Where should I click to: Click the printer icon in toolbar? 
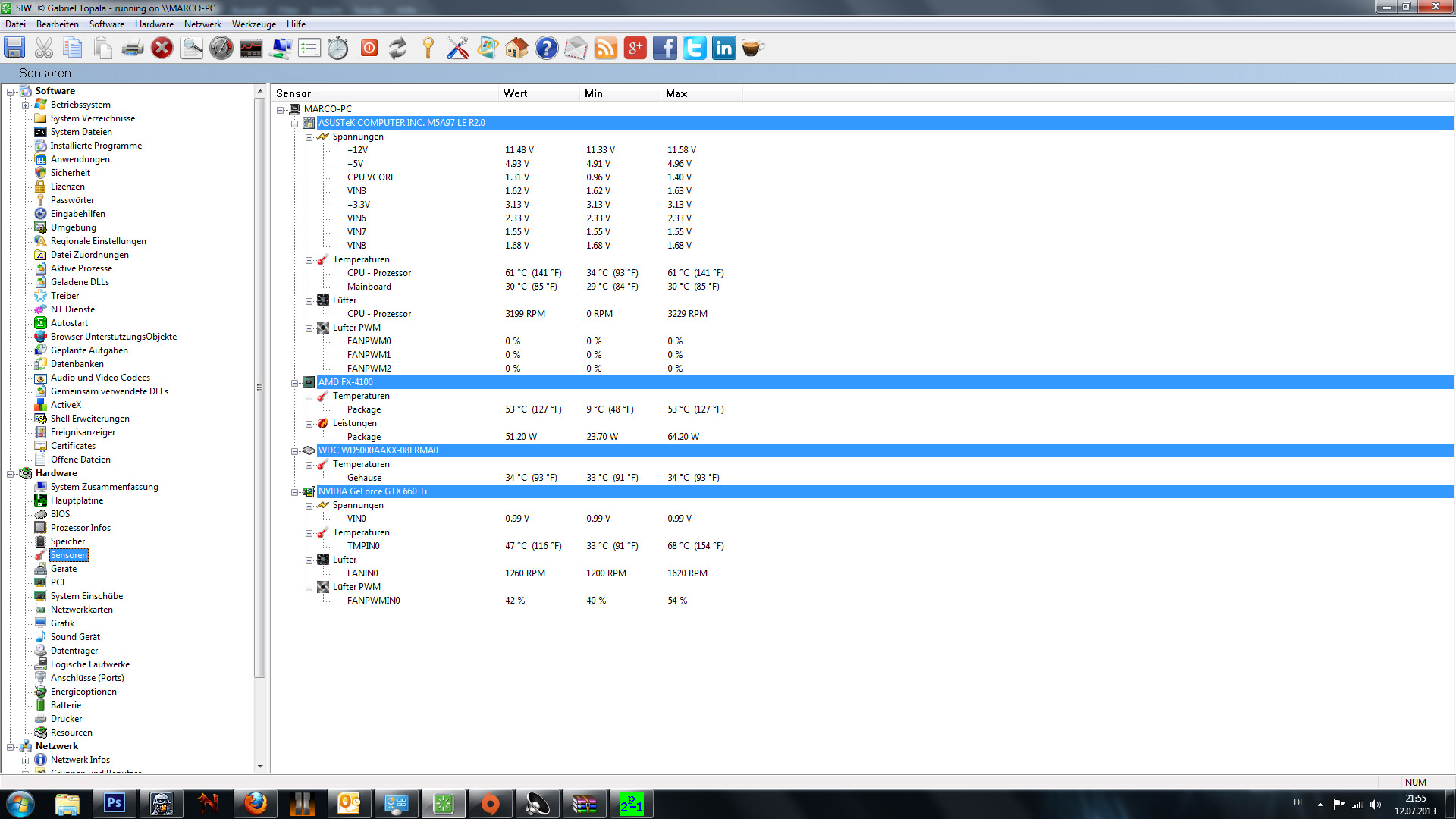pyautogui.click(x=132, y=49)
